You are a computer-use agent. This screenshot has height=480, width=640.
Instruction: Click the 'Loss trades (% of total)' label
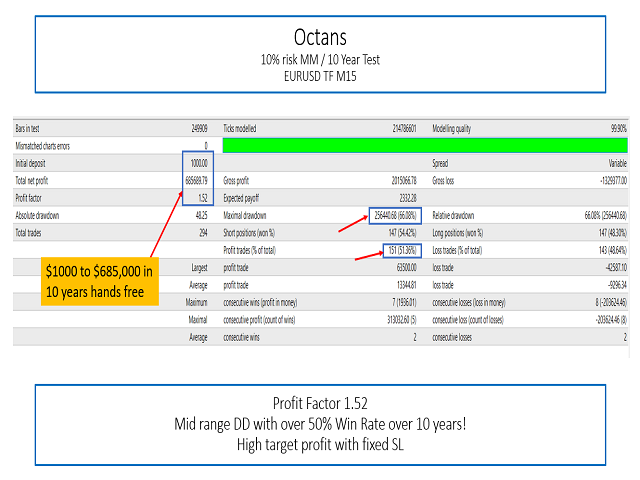[x=457, y=250]
